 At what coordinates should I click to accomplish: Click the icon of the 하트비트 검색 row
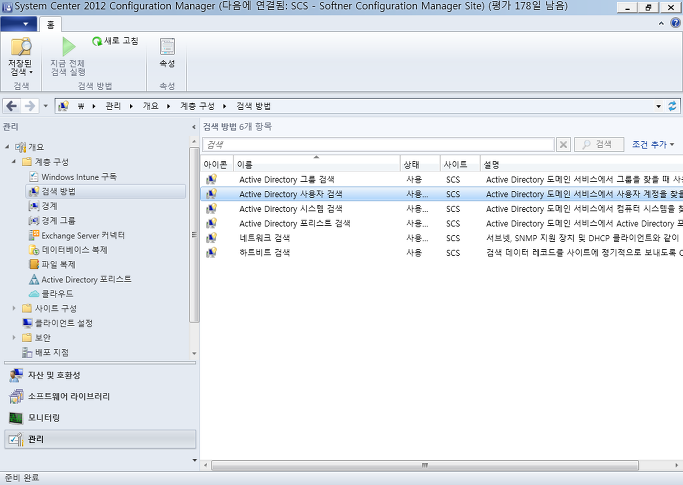[212, 252]
